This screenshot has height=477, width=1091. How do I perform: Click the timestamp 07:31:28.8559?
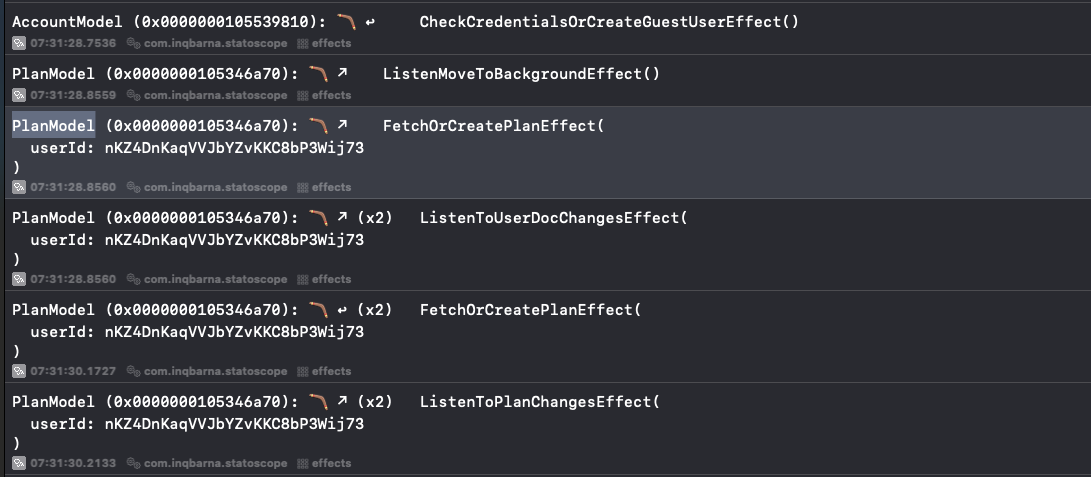[73, 95]
